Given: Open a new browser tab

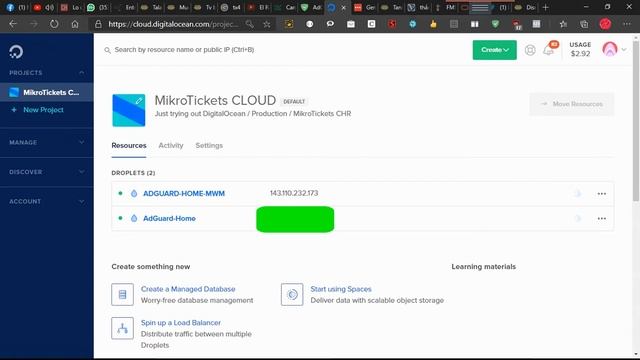Looking at the screenshot, I should click(x=545, y=7).
